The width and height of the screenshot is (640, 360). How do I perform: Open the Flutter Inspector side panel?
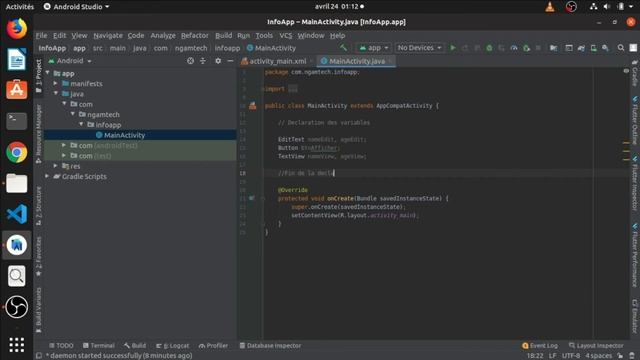635,182
